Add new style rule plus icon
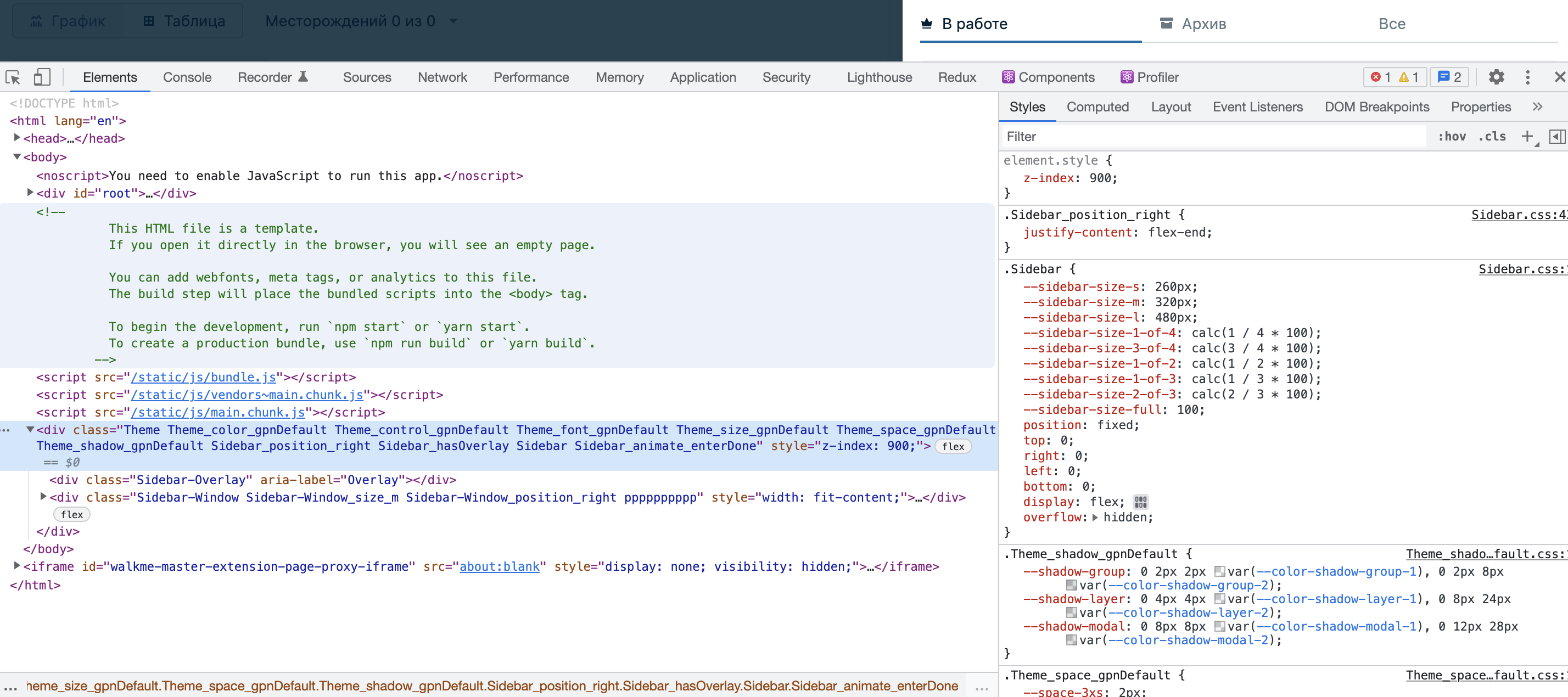This screenshot has height=697, width=1568. (1527, 136)
